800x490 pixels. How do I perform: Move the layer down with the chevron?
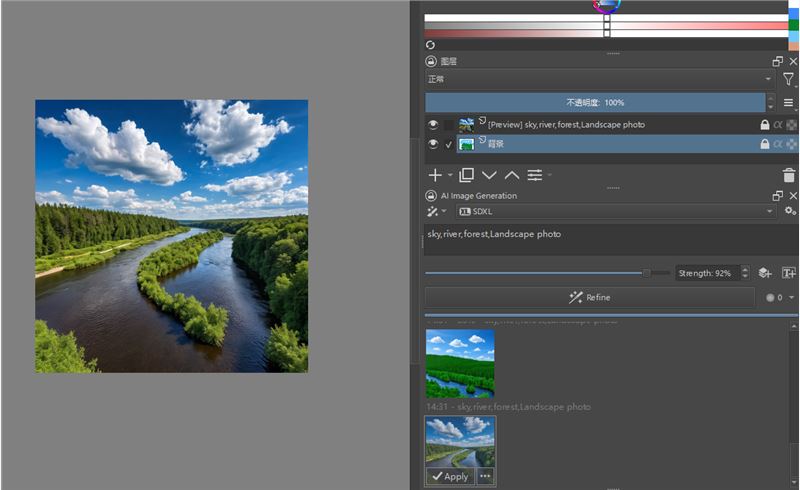click(x=489, y=176)
